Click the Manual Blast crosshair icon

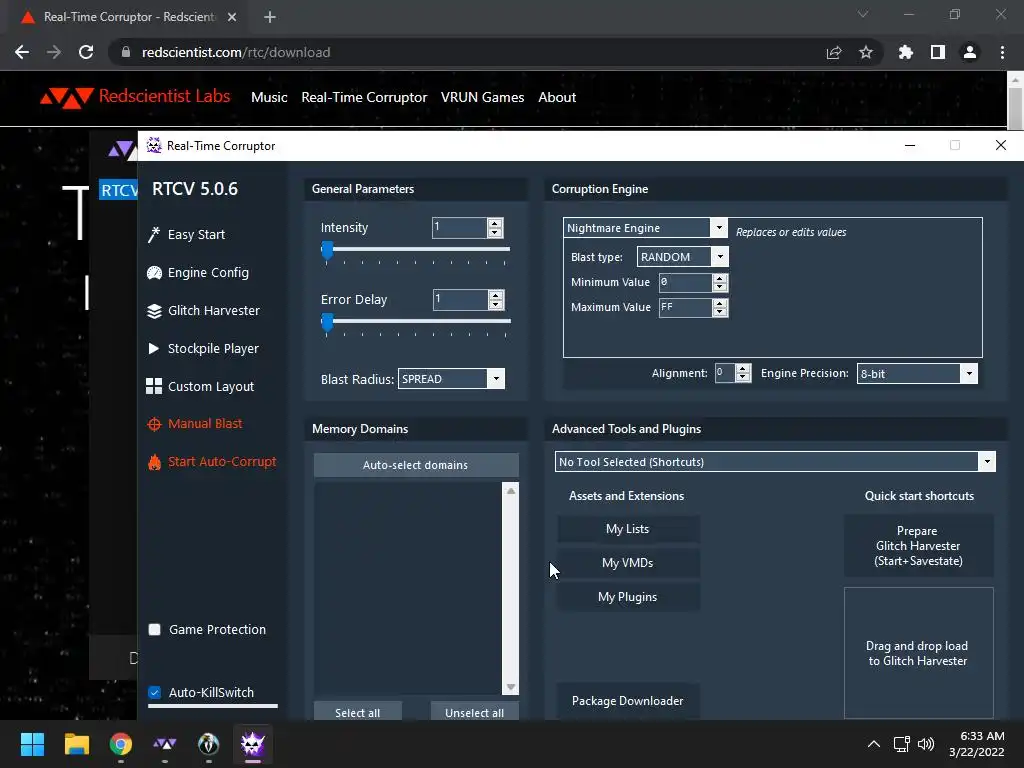154,424
